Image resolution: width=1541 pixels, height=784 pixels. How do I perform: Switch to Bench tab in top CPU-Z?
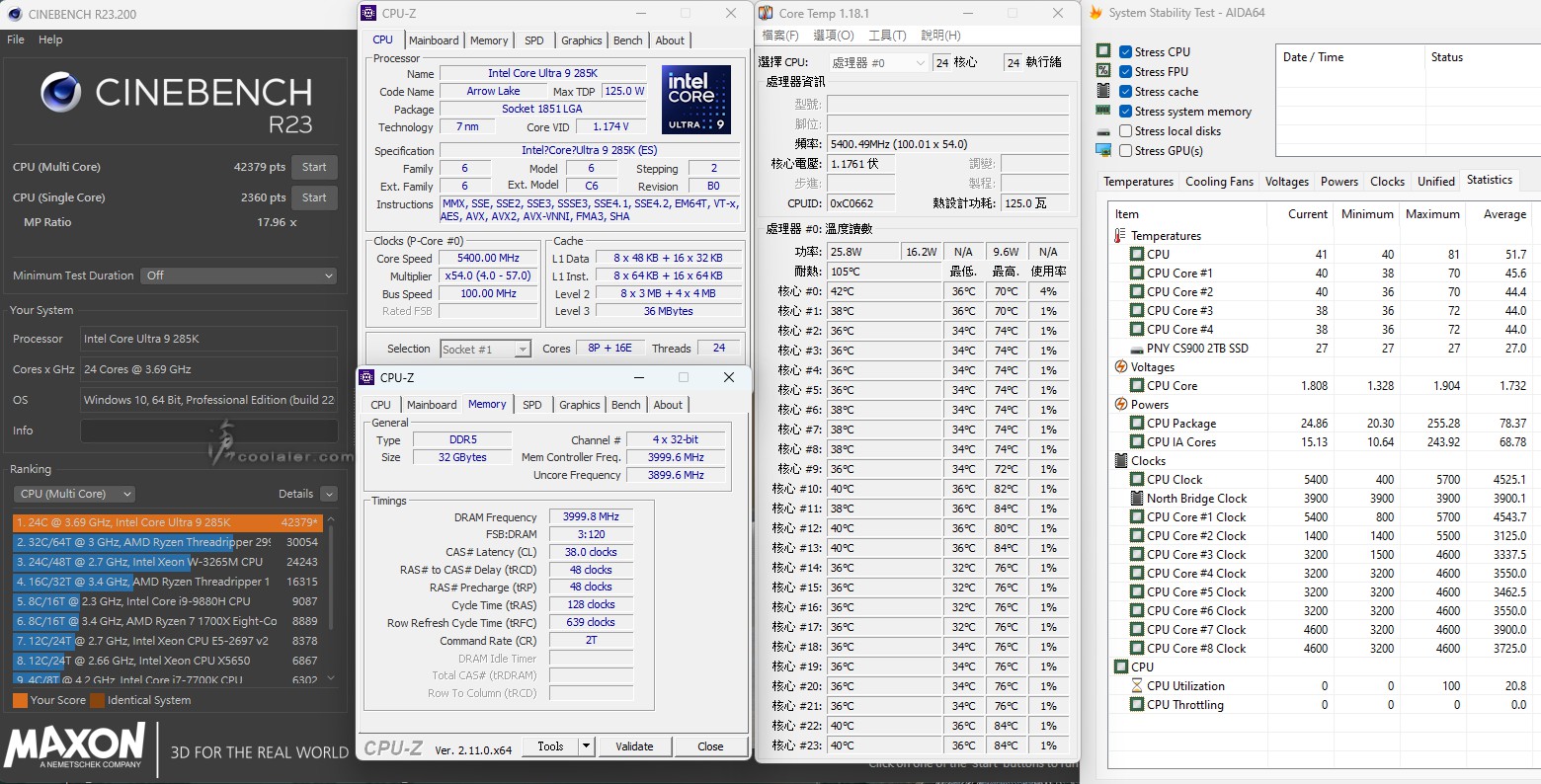click(628, 40)
